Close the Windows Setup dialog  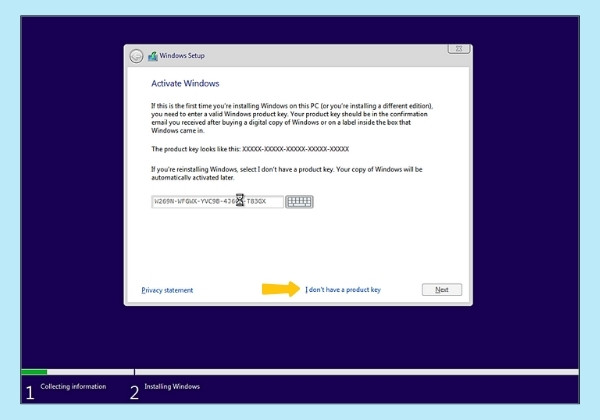(458, 49)
